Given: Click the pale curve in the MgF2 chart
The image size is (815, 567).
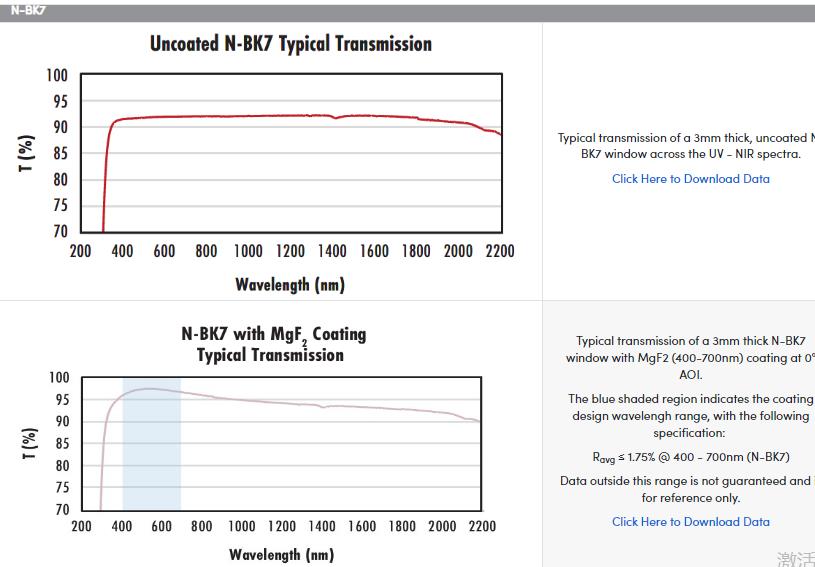Looking at the screenshot, I should 300,403.
